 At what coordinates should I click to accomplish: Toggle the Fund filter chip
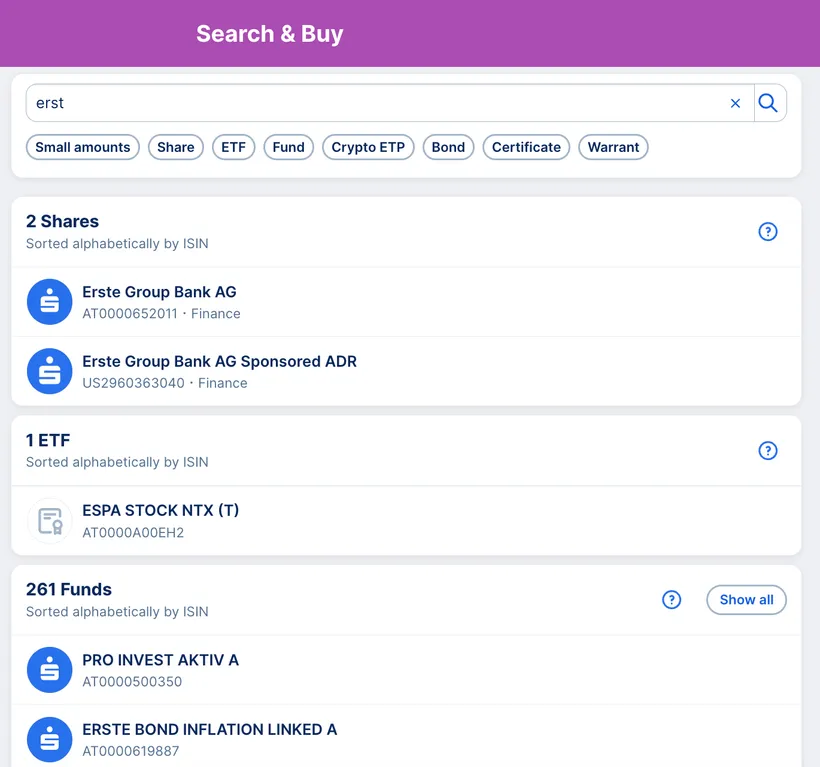point(289,147)
